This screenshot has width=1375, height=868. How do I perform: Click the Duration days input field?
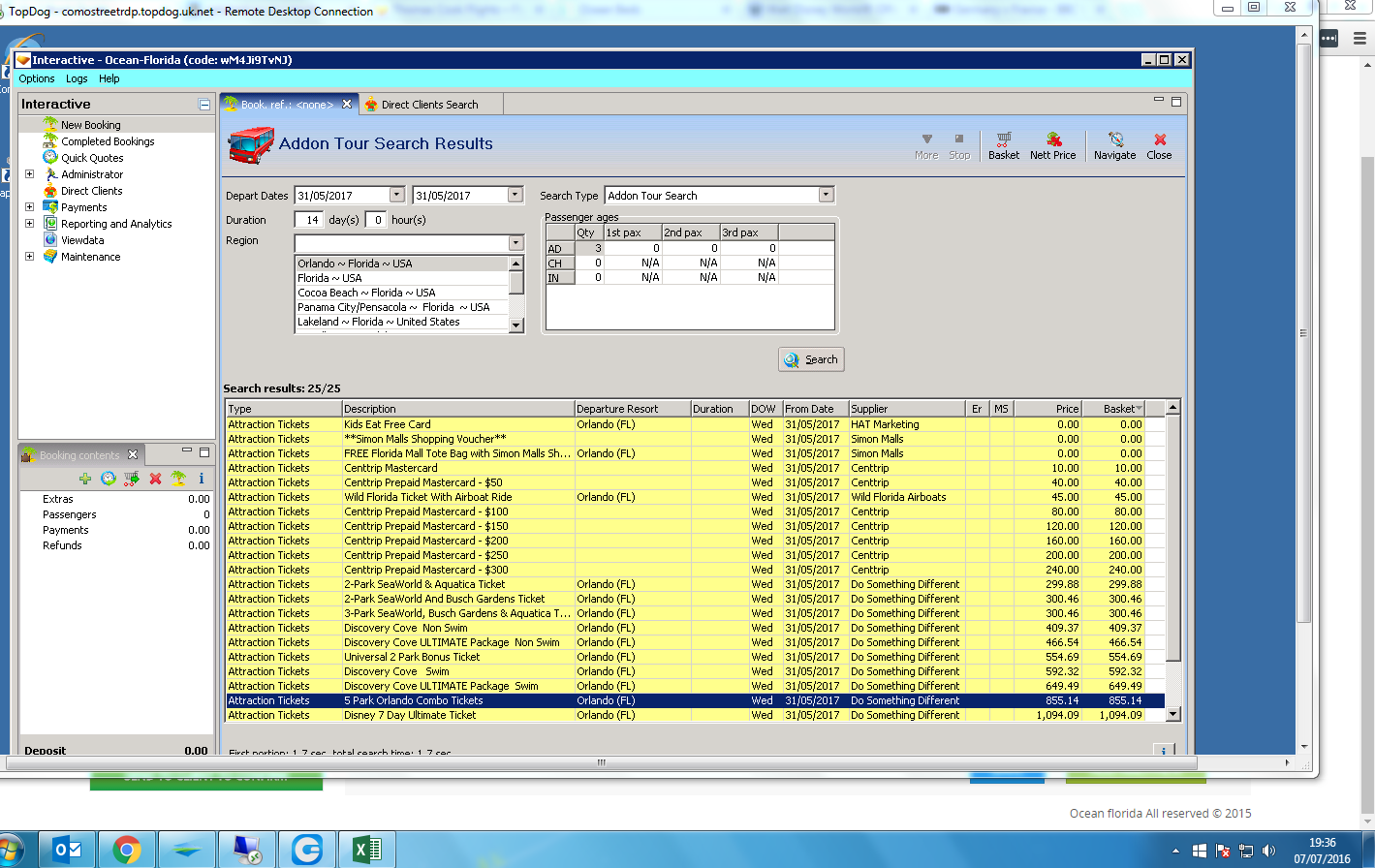(x=309, y=220)
